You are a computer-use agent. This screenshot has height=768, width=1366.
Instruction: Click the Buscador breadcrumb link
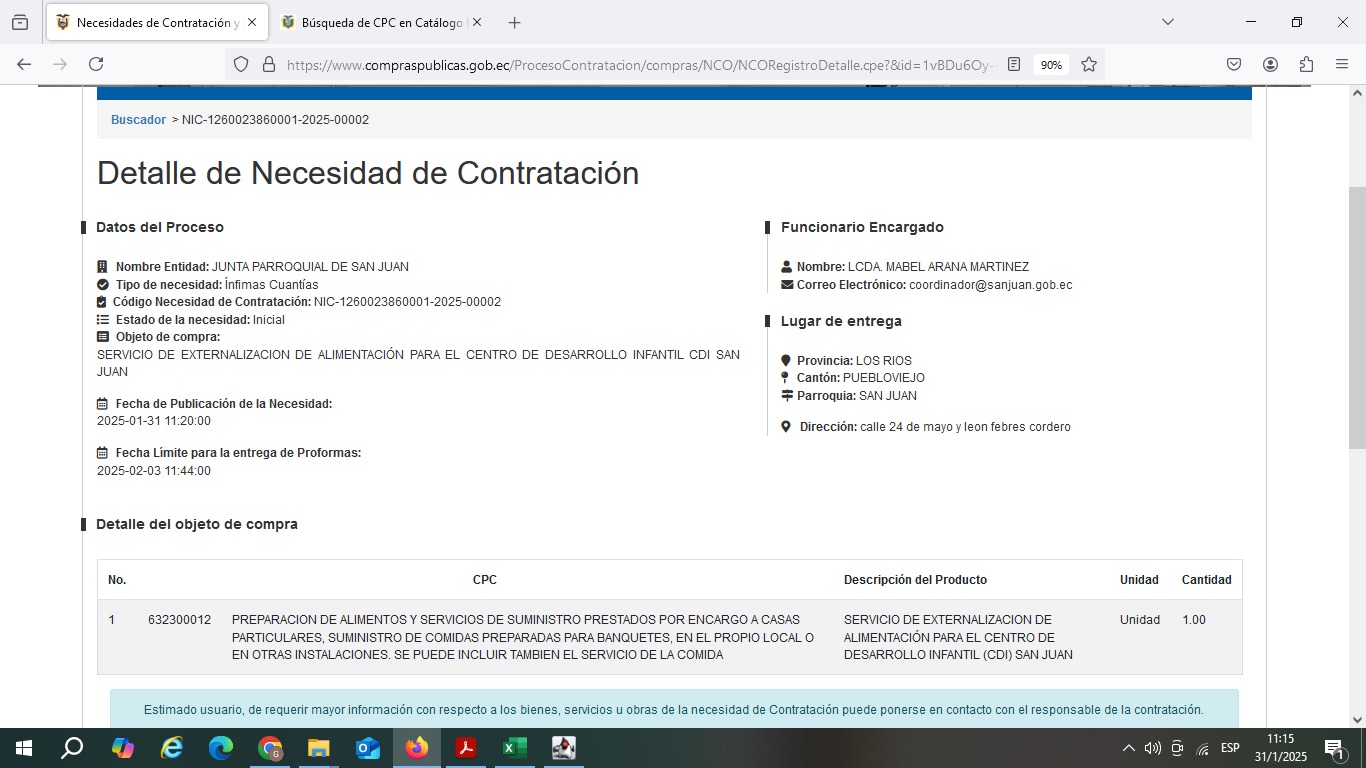[x=138, y=120]
